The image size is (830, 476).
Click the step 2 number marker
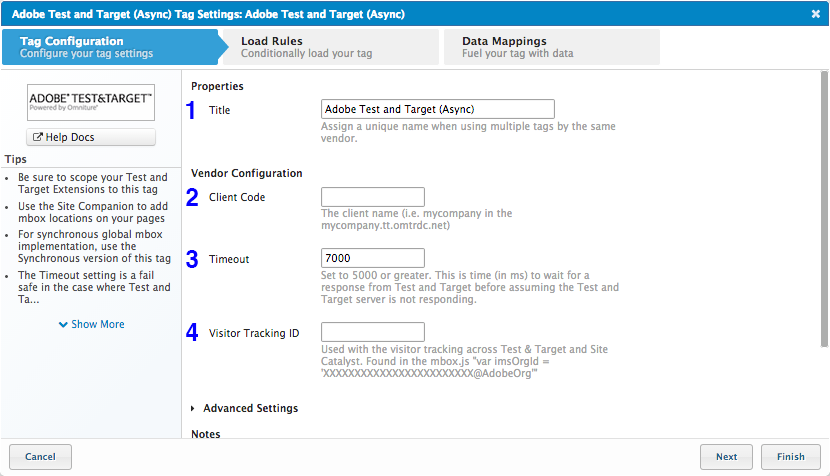[192, 197]
